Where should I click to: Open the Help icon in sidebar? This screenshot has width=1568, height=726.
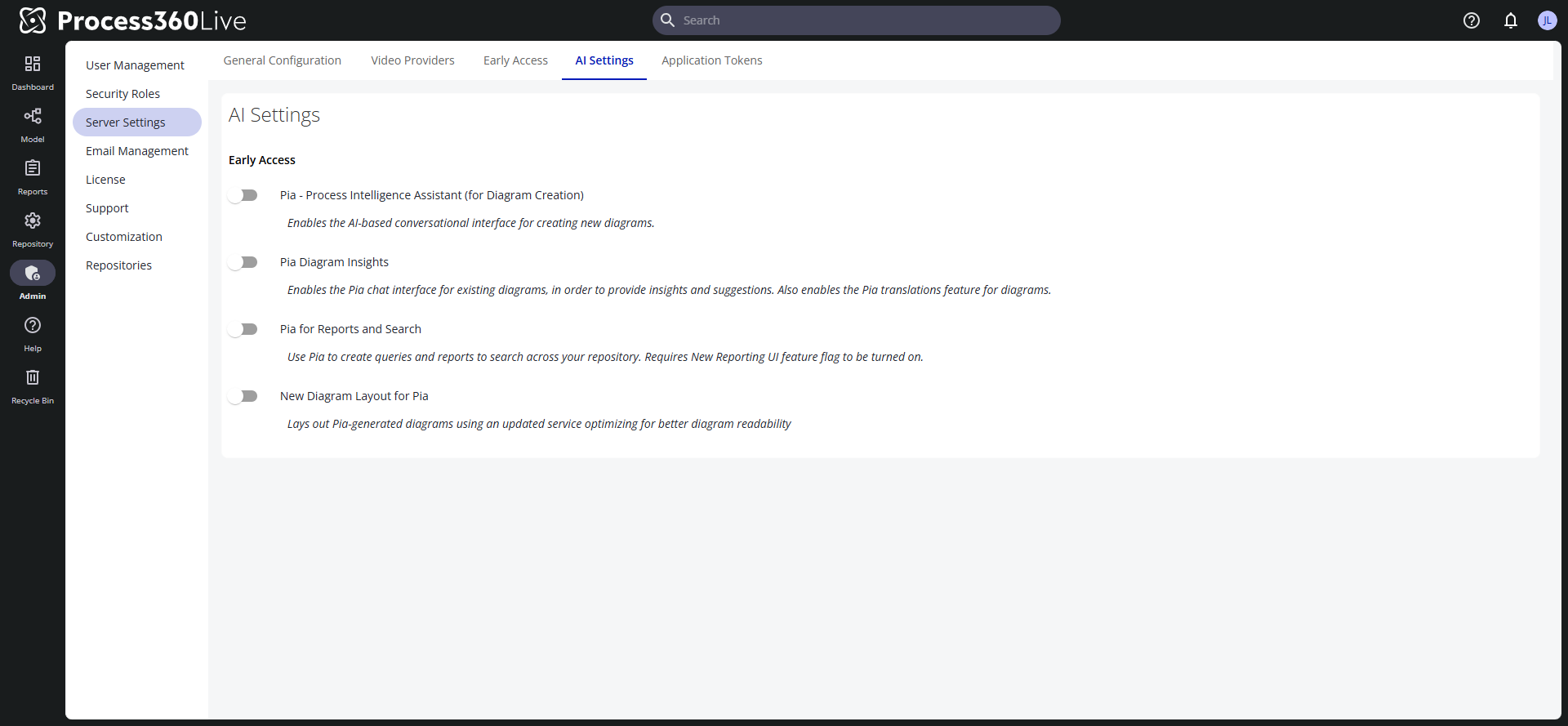coord(33,325)
